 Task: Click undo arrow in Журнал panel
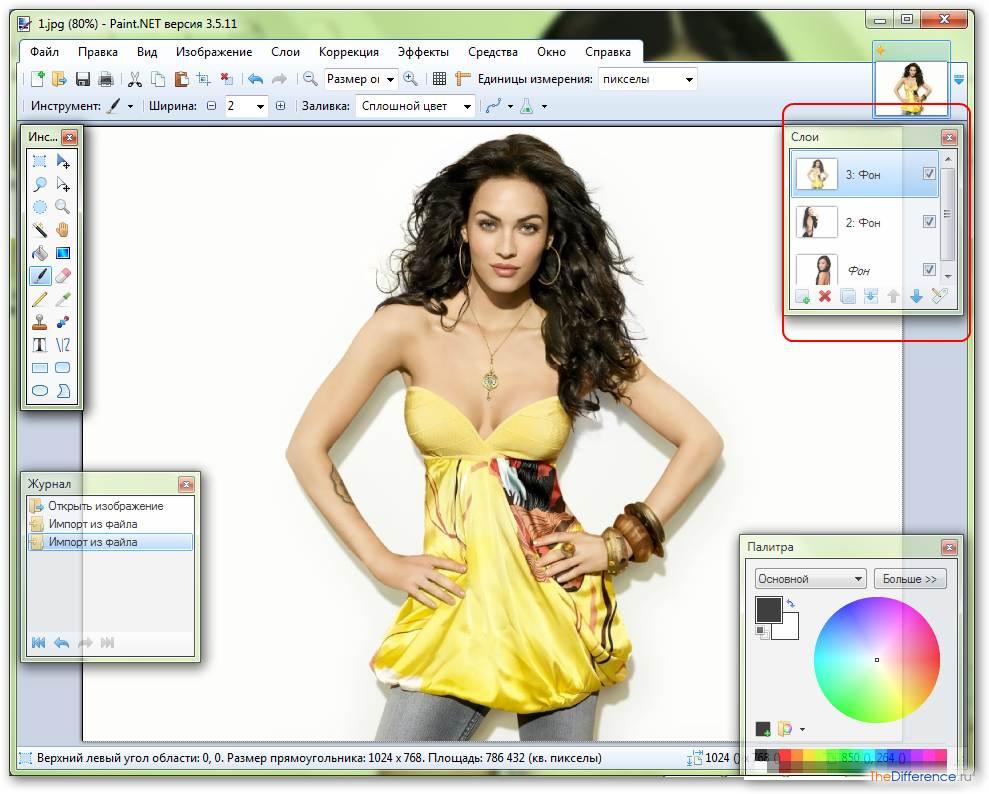tap(62, 643)
